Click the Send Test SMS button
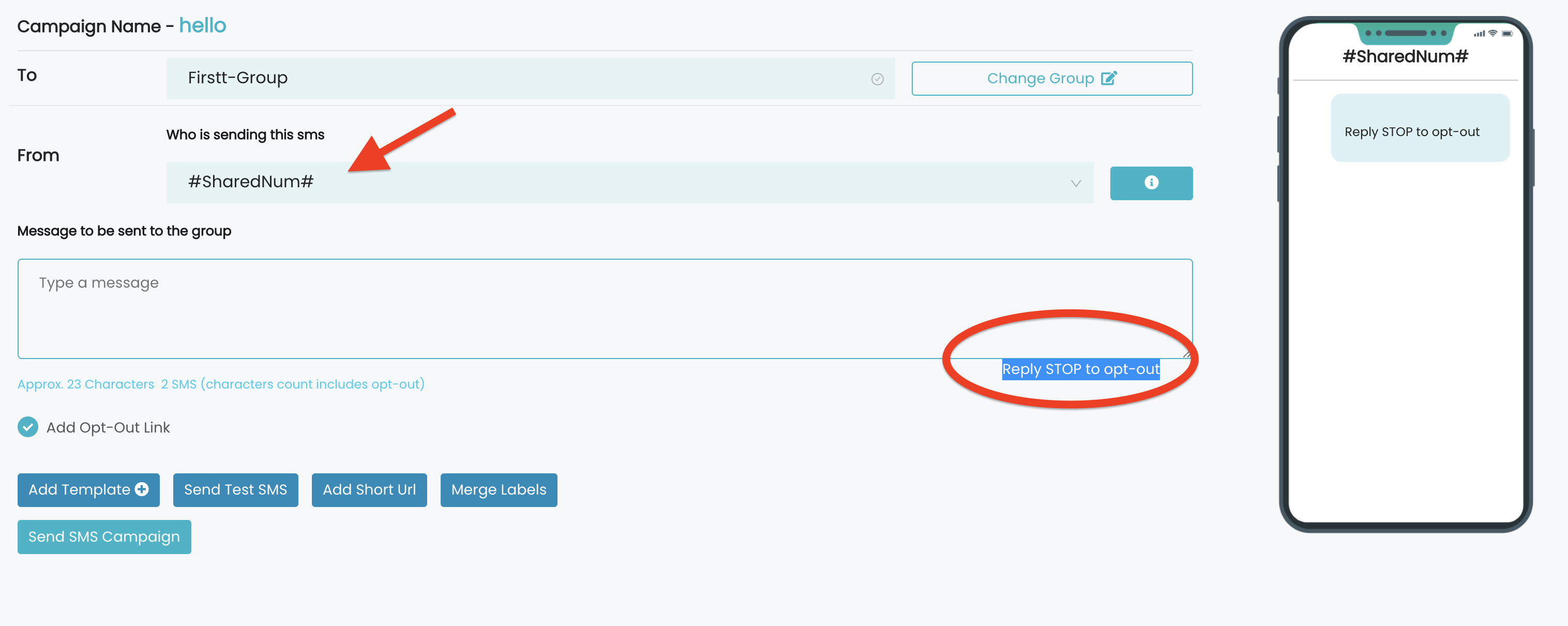 [236, 489]
